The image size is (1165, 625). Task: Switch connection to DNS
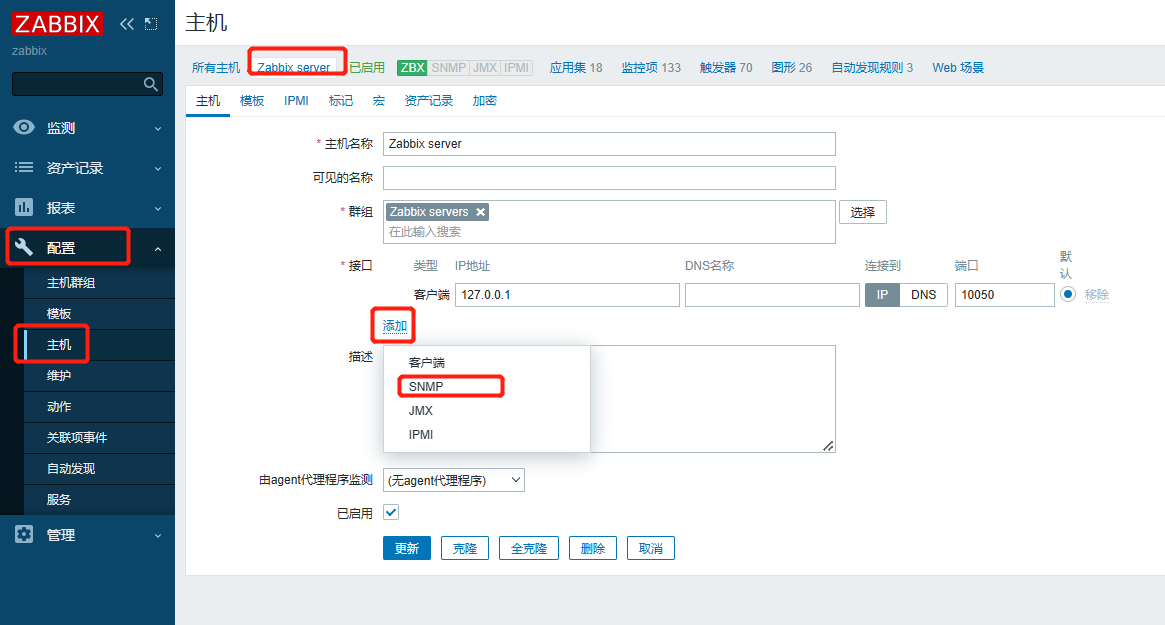point(924,295)
